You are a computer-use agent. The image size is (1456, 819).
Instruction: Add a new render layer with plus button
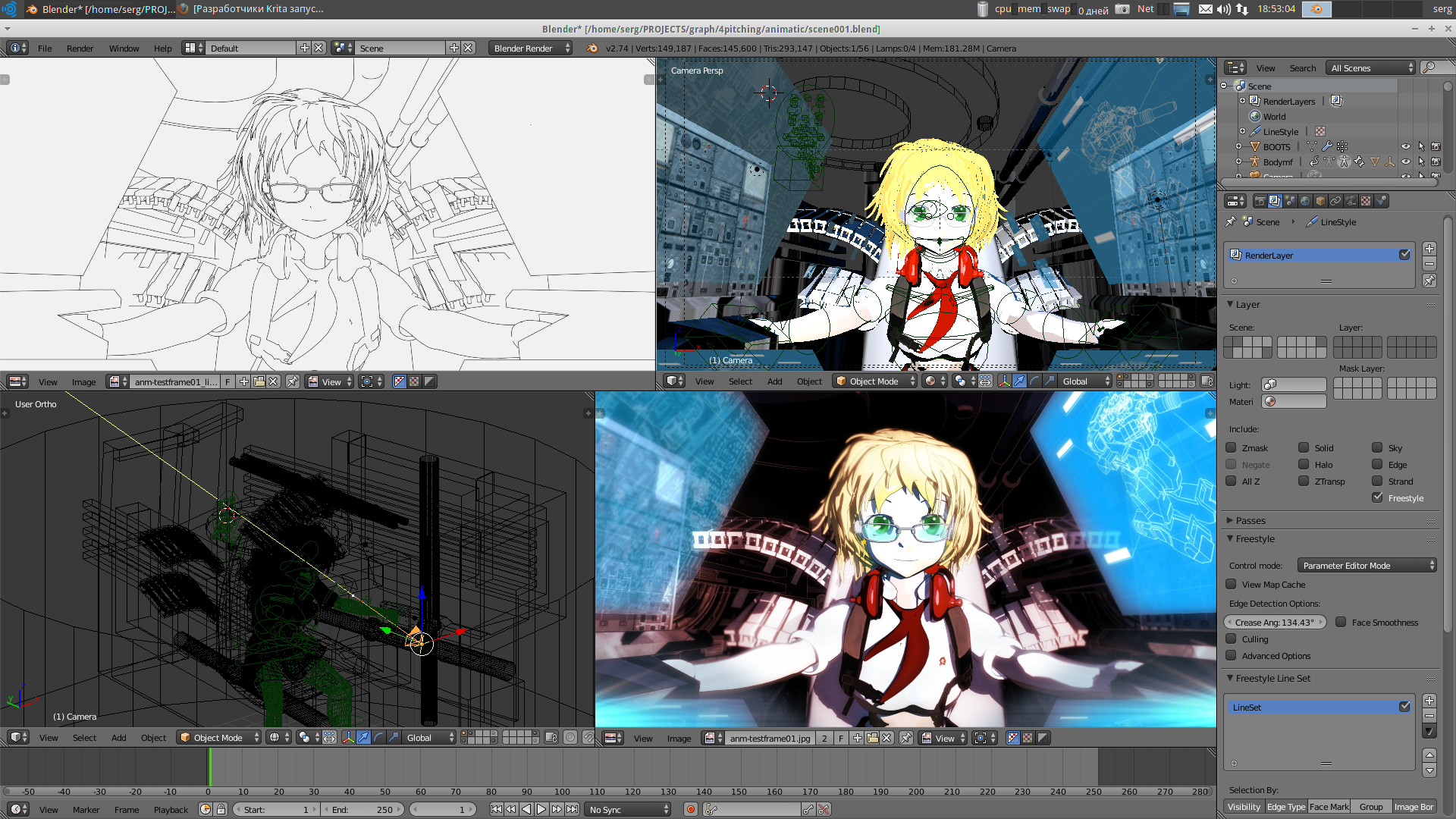(1429, 249)
